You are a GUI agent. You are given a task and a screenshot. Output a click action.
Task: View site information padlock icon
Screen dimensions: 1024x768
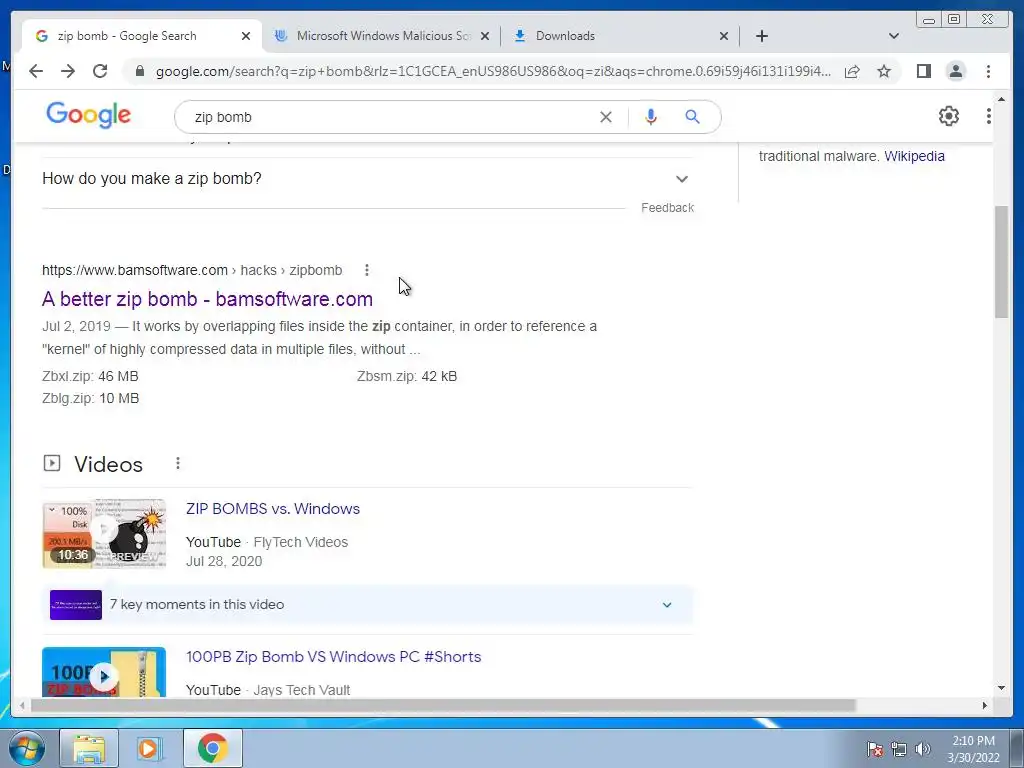(x=140, y=71)
